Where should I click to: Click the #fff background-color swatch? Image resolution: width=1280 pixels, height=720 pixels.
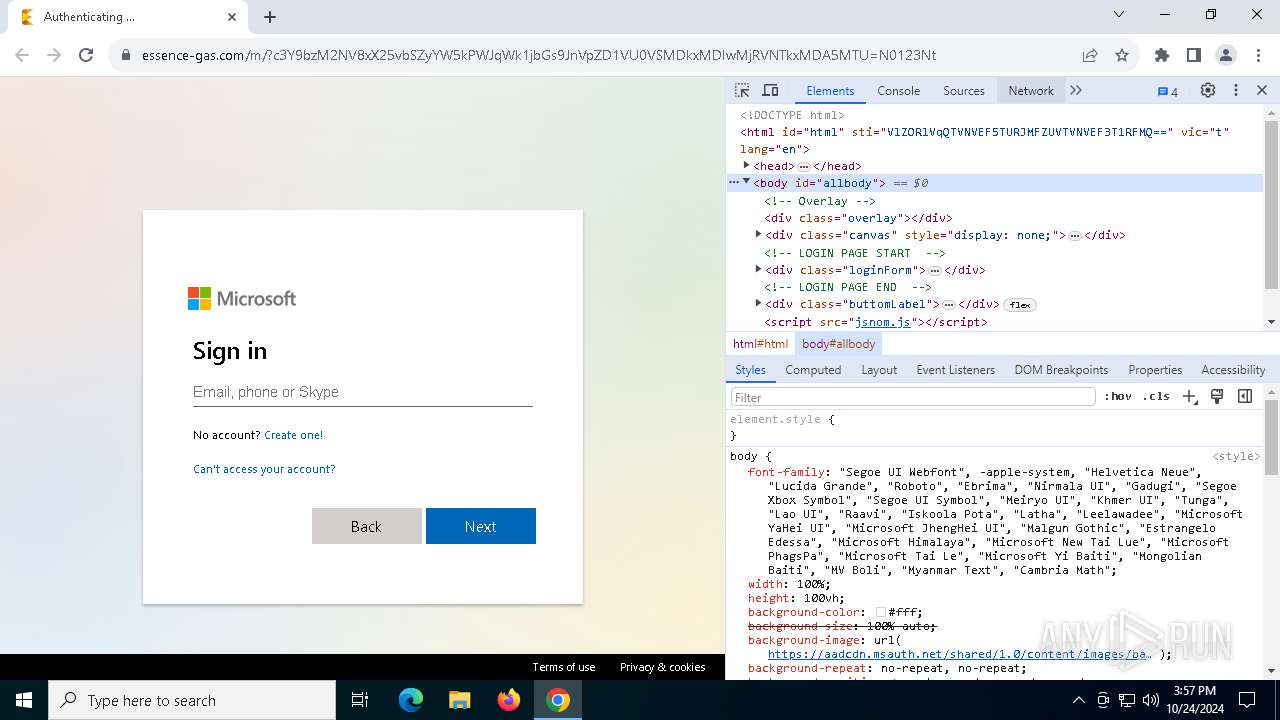tap(881, 612)
